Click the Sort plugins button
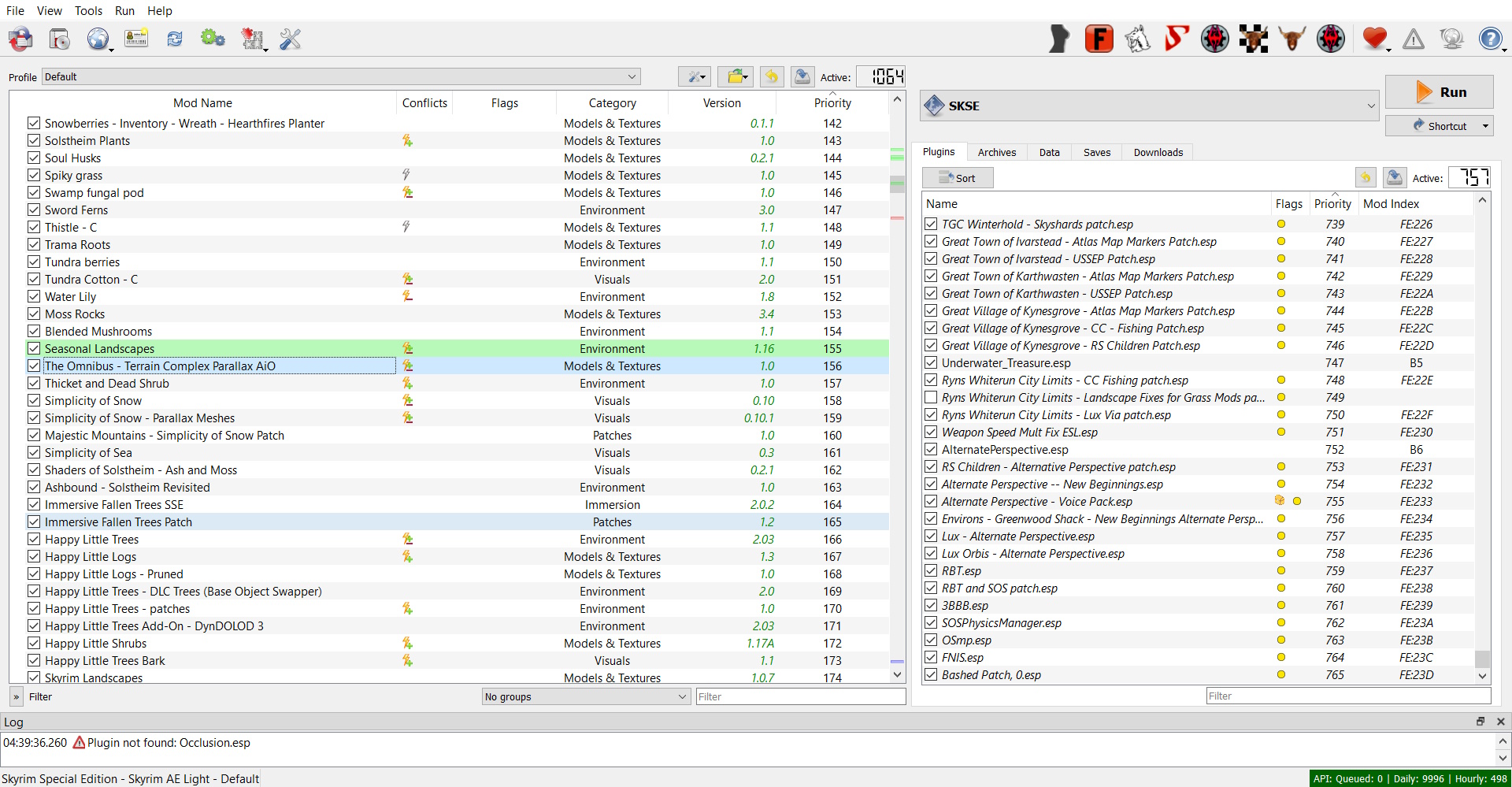The width and height of the screenshot is (1512, 787). (x=958, y=178)
